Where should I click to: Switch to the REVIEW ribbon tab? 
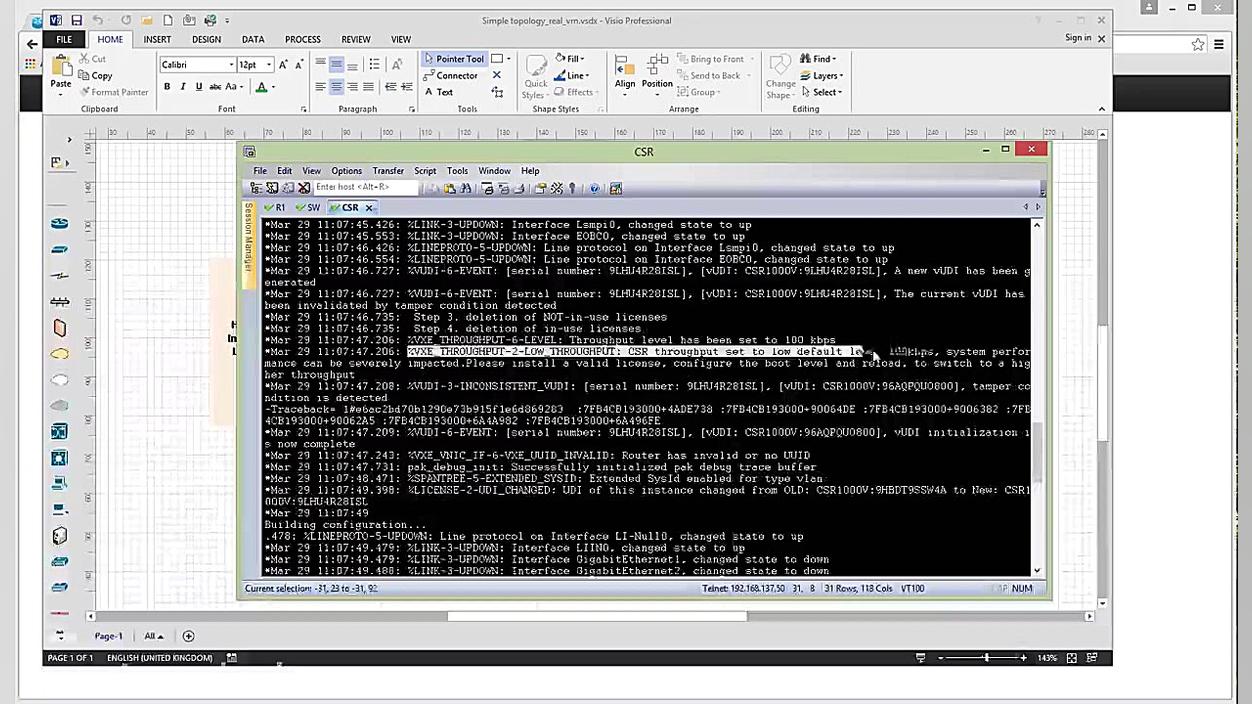[356, 39]
